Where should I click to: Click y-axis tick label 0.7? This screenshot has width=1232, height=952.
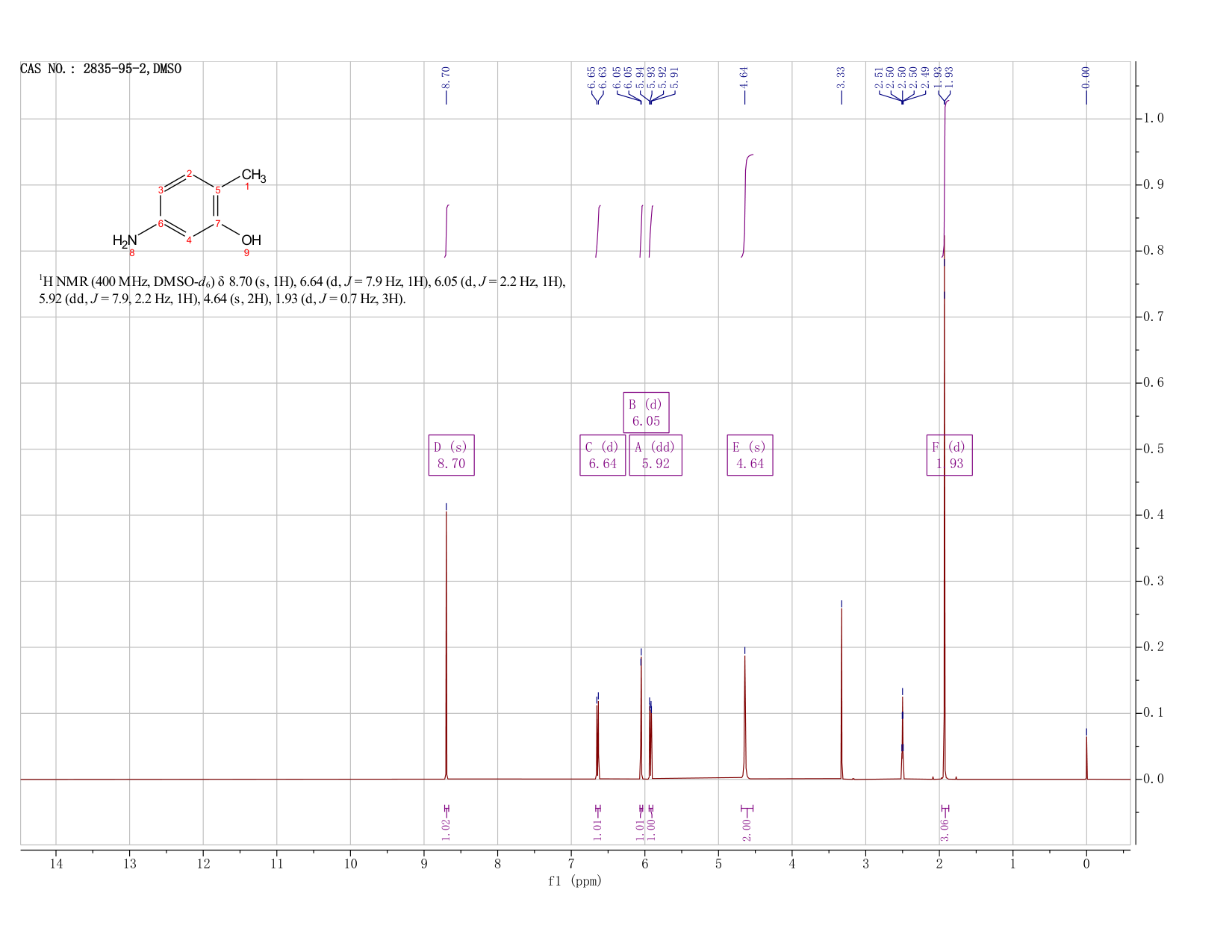(x=1154, y=317)
